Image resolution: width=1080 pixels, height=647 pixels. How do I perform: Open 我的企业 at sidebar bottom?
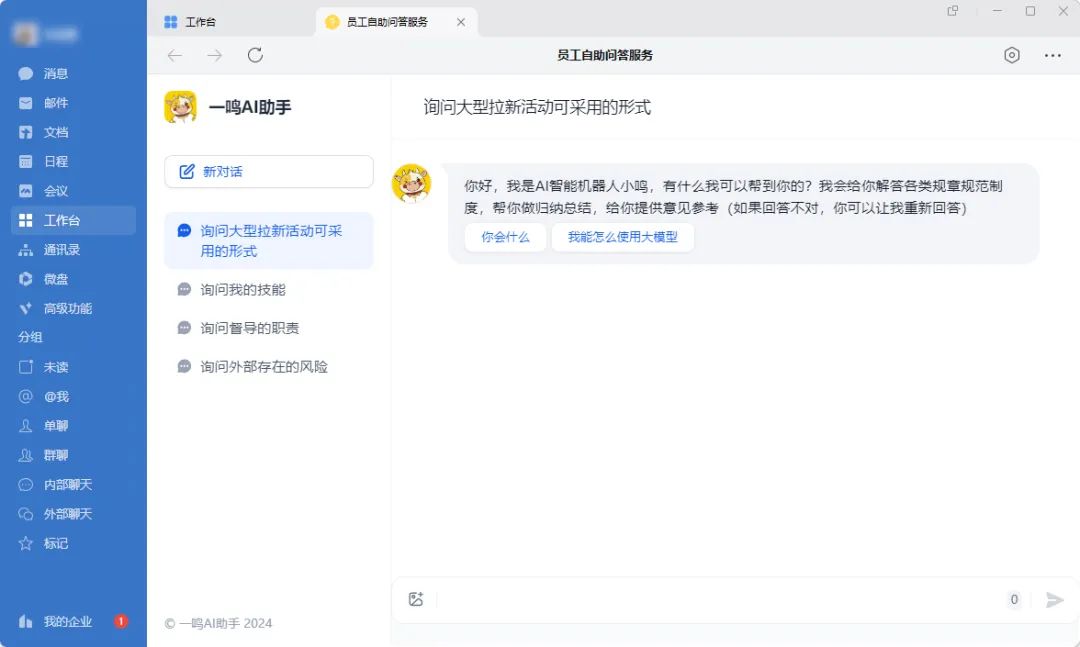pyautogui.click(x=67, y=621)
